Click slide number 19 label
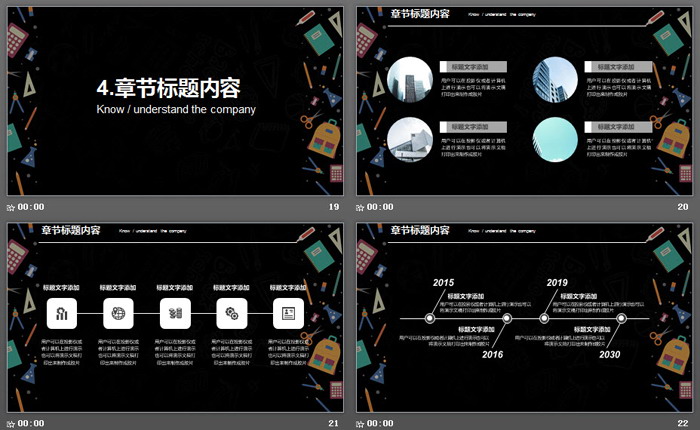700x430 pixels. tap(334, 207)
